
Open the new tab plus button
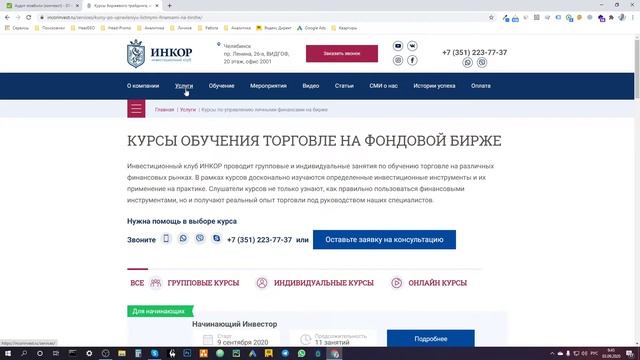tap(169, 6)
